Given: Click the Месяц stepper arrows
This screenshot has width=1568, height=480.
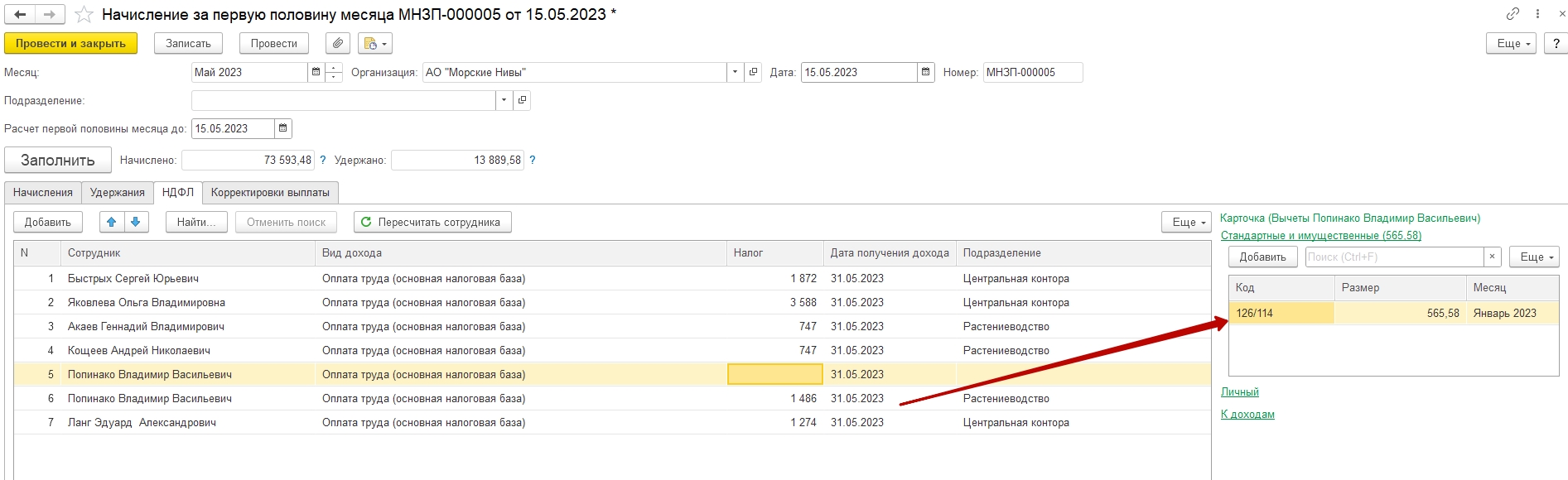Looking at the screenshot, I should [334, 72].
